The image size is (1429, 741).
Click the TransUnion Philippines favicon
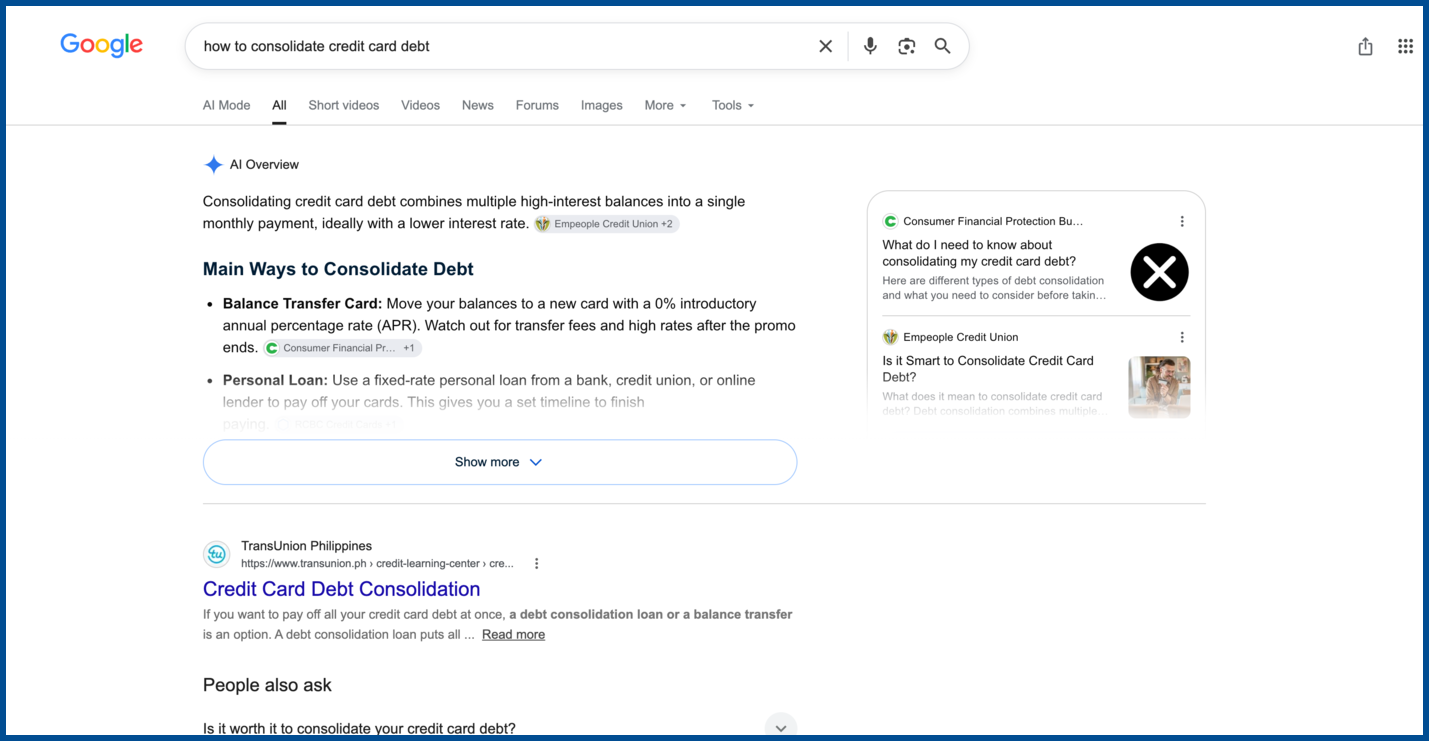tap(216, 554)
